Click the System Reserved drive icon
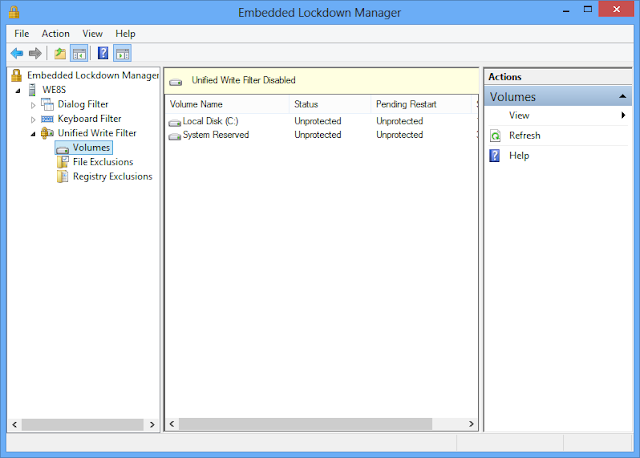640x458 pixels. pyautogui.click(x=175, y=136)
